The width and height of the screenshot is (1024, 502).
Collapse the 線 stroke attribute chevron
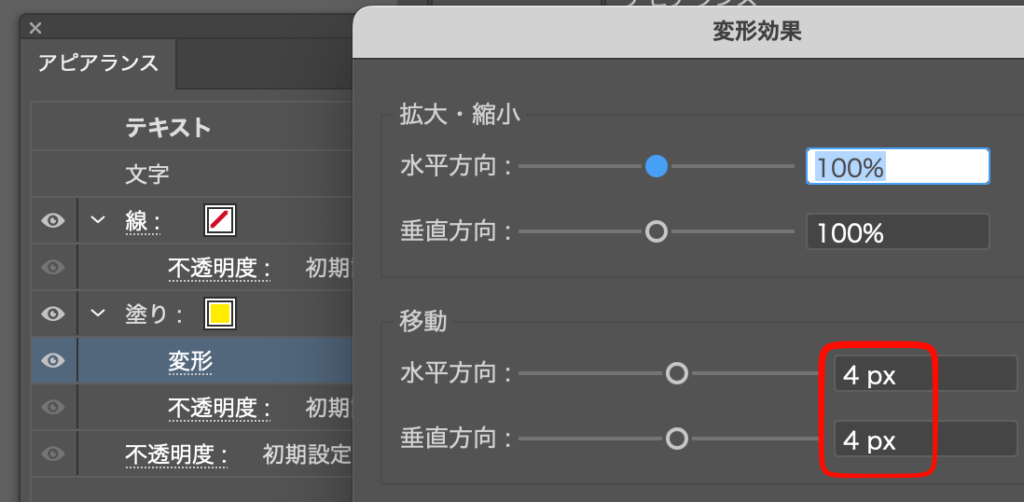coord(98,220)
